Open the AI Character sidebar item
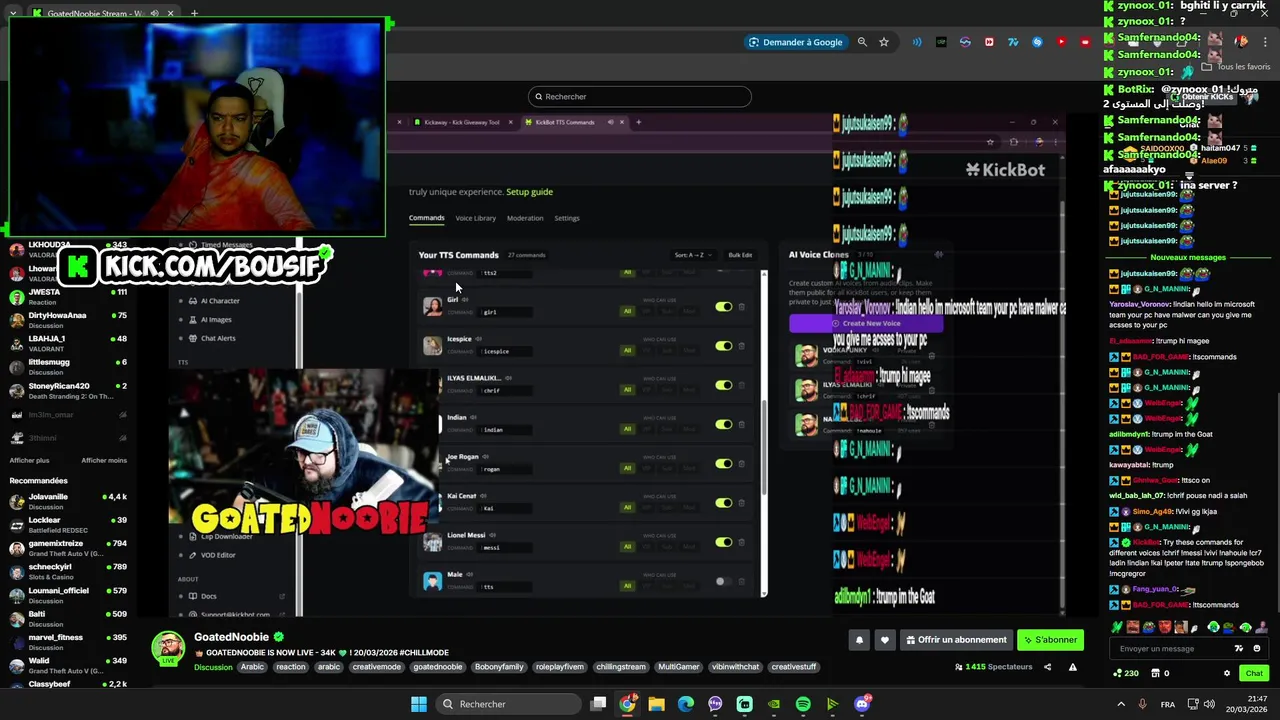Viewport: 1280px width, 720px height. click(220, 300)
